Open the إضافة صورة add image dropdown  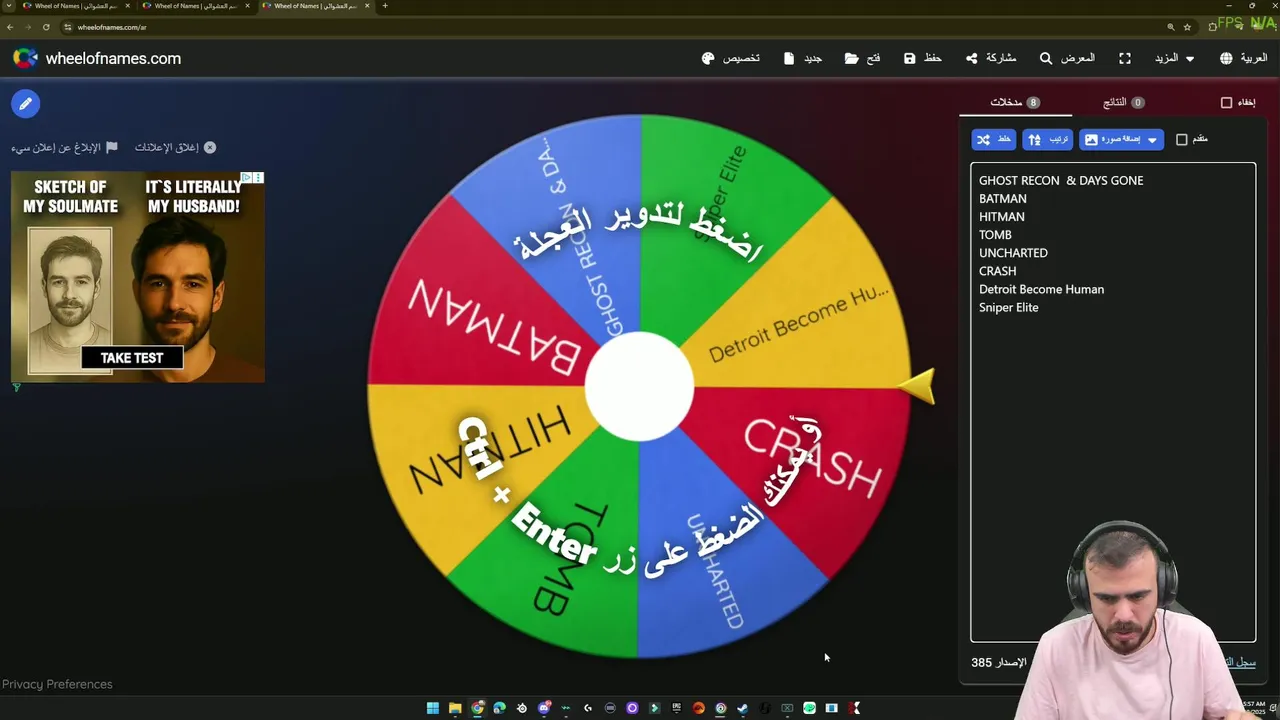[x=1121, y=139]
